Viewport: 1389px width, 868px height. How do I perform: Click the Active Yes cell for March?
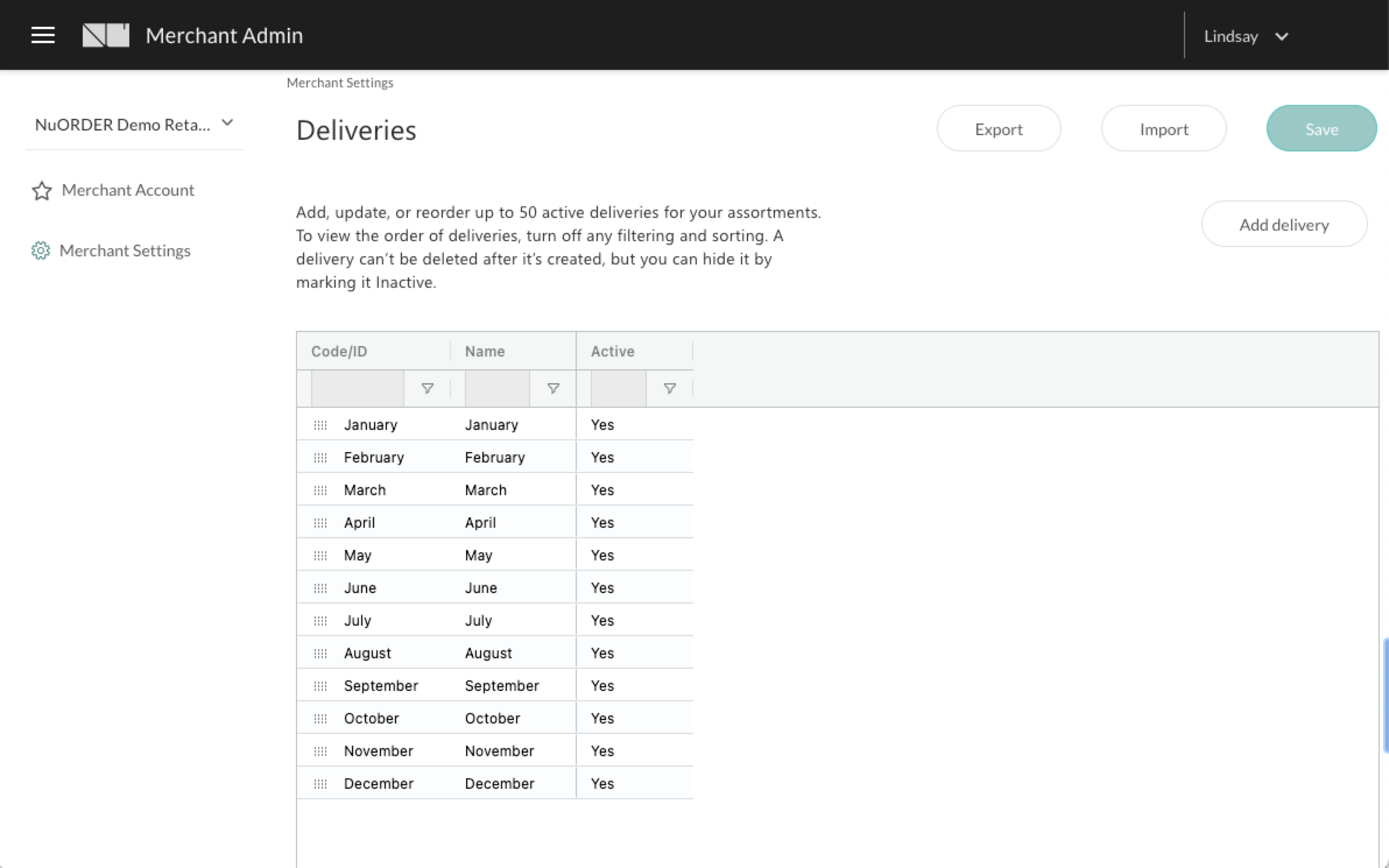[634, 489]
